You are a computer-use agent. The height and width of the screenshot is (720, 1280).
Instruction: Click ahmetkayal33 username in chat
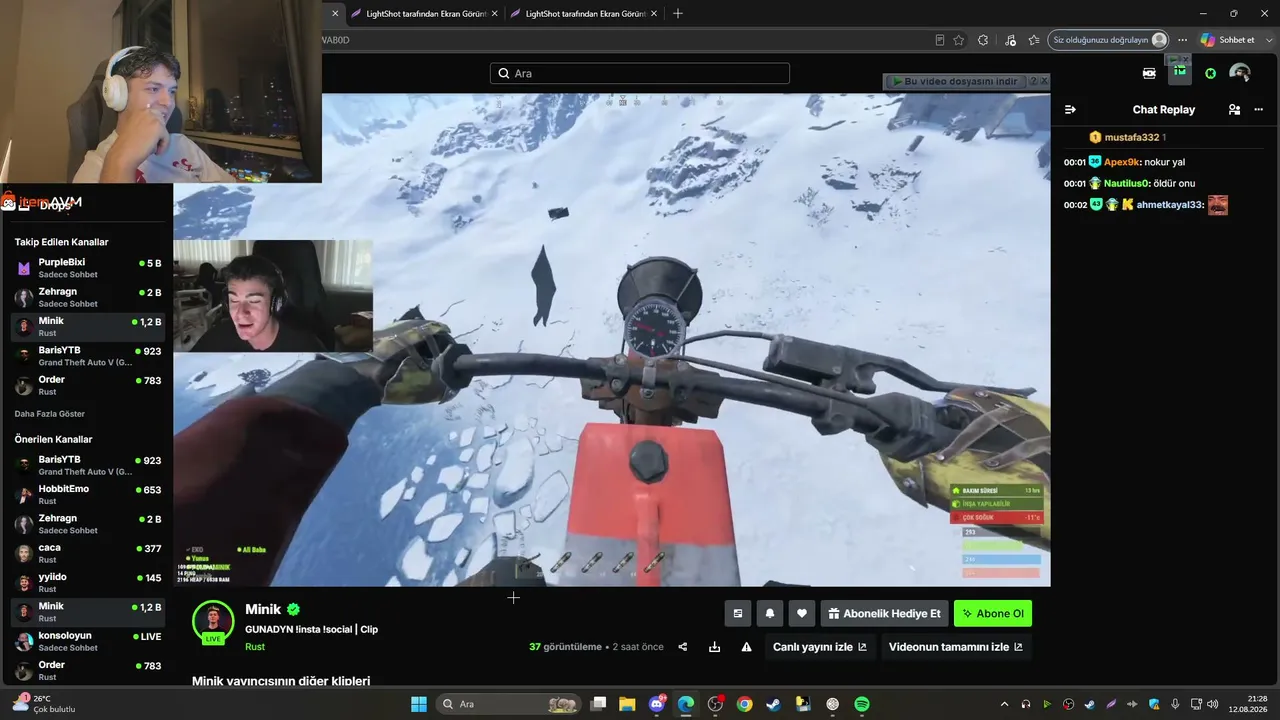coord(1169,205)
